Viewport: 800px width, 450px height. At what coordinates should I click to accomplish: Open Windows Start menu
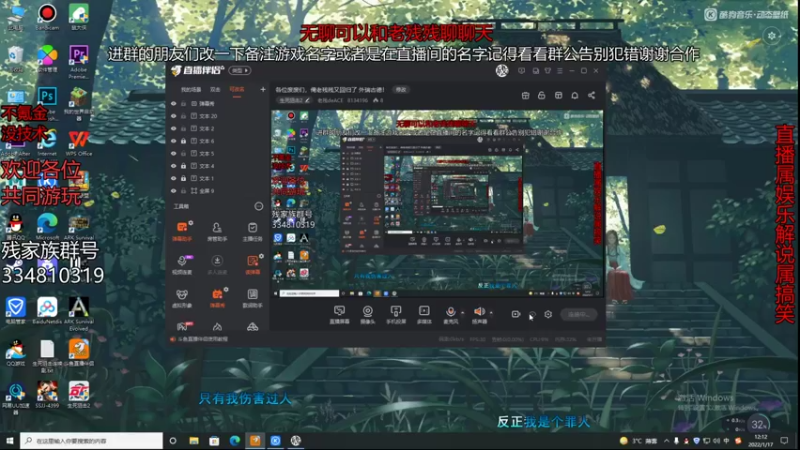click(x=9, y=440)
